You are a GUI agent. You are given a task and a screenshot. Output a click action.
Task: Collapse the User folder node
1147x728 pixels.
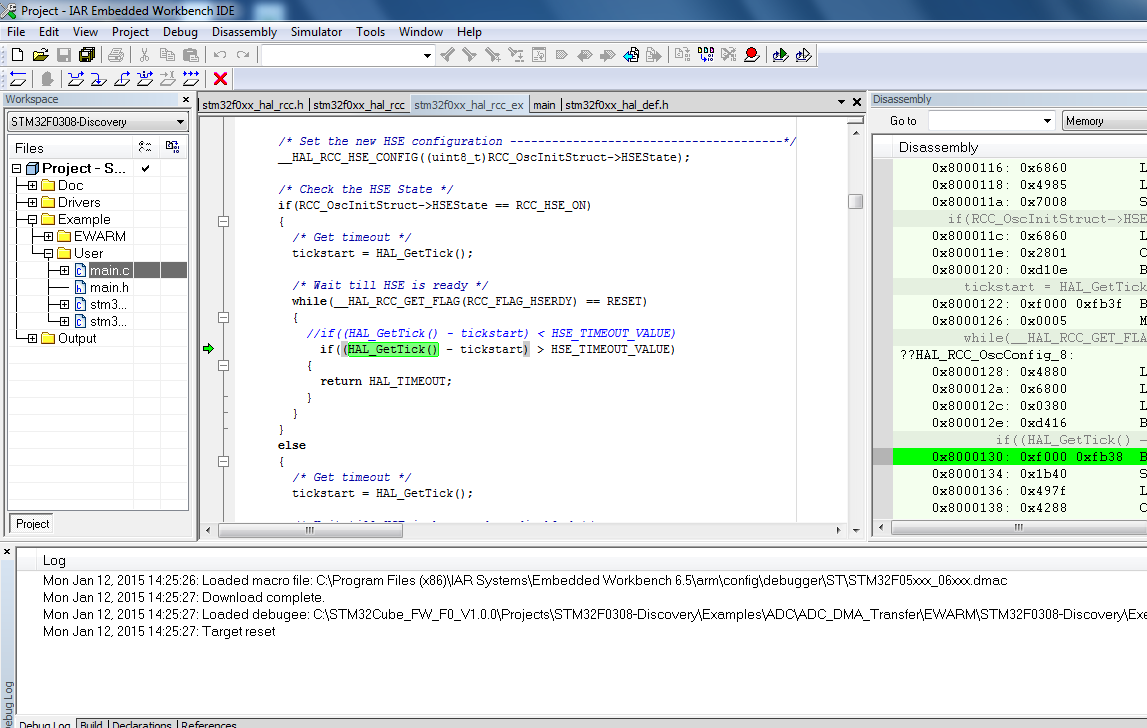(48, 254)
